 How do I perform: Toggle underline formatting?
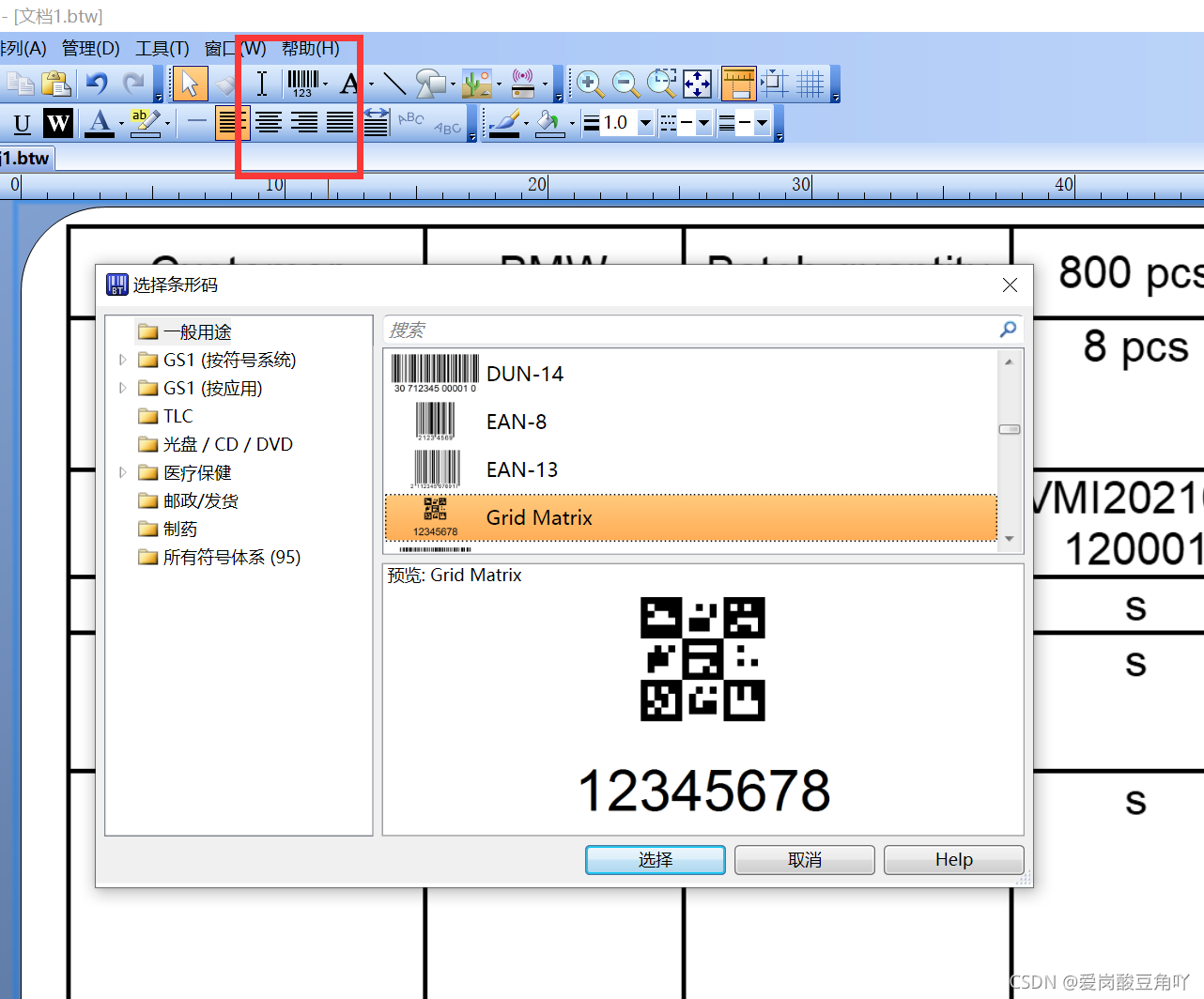[x=23, y=123]
